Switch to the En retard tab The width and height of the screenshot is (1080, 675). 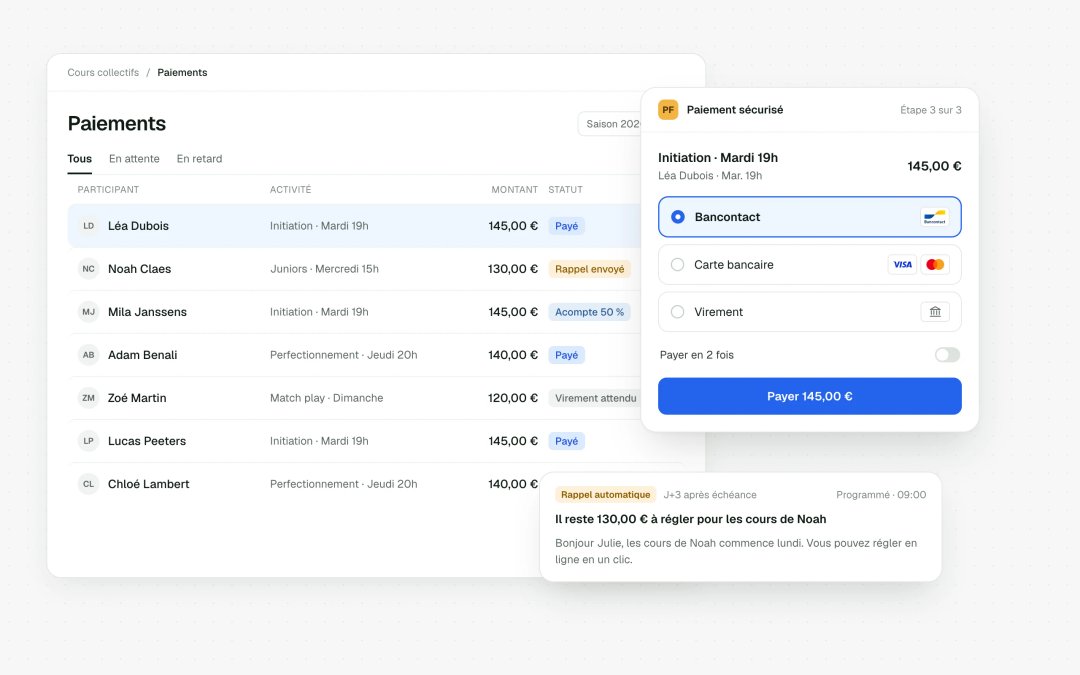[x=200, y=159]
